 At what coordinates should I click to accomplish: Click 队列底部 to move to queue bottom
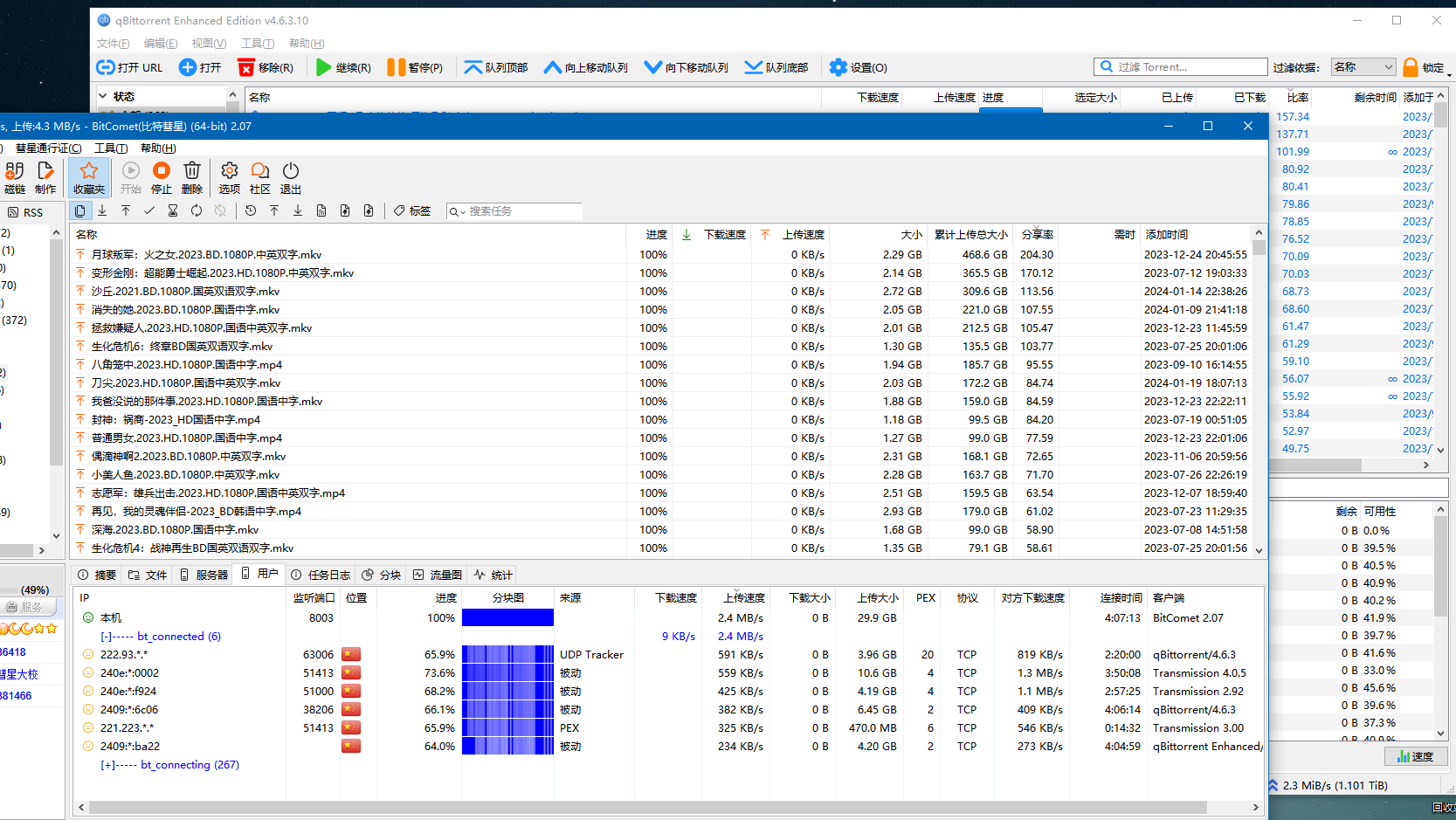coord(776,67)
